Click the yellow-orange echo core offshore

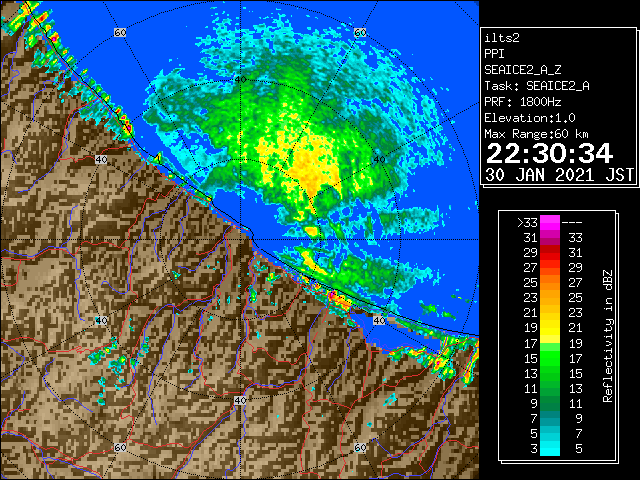312,167
